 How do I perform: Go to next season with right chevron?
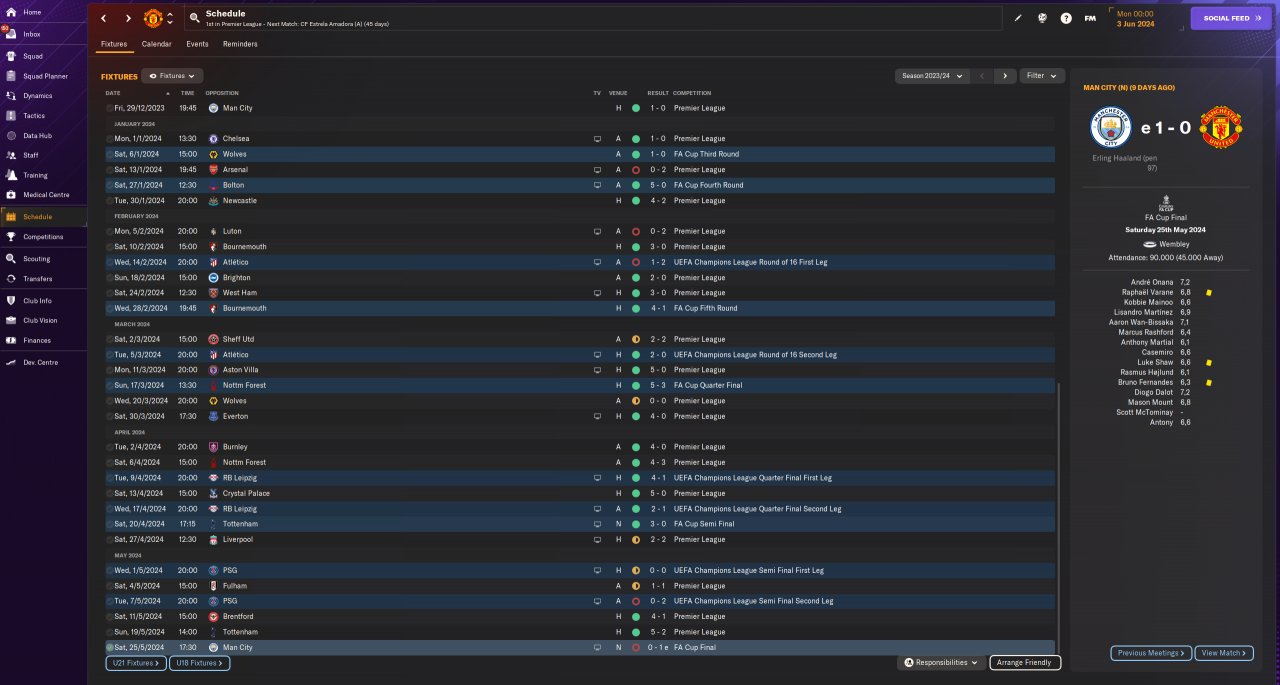coord(1005,76)
